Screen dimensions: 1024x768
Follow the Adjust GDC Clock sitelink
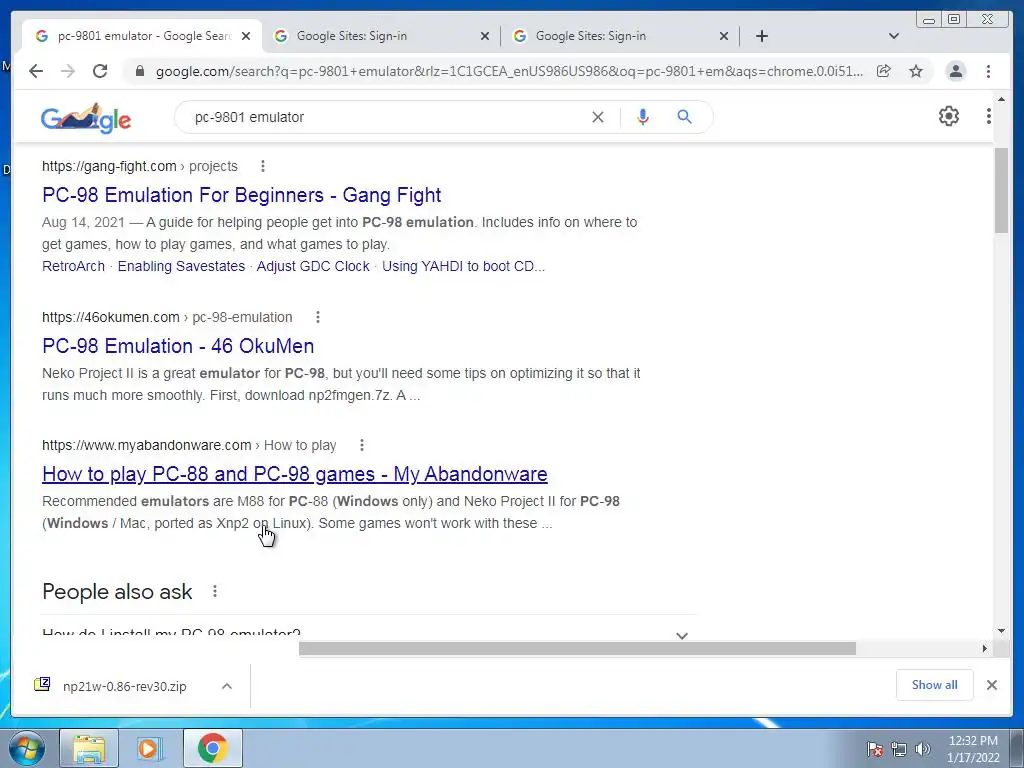pos(313,266)
